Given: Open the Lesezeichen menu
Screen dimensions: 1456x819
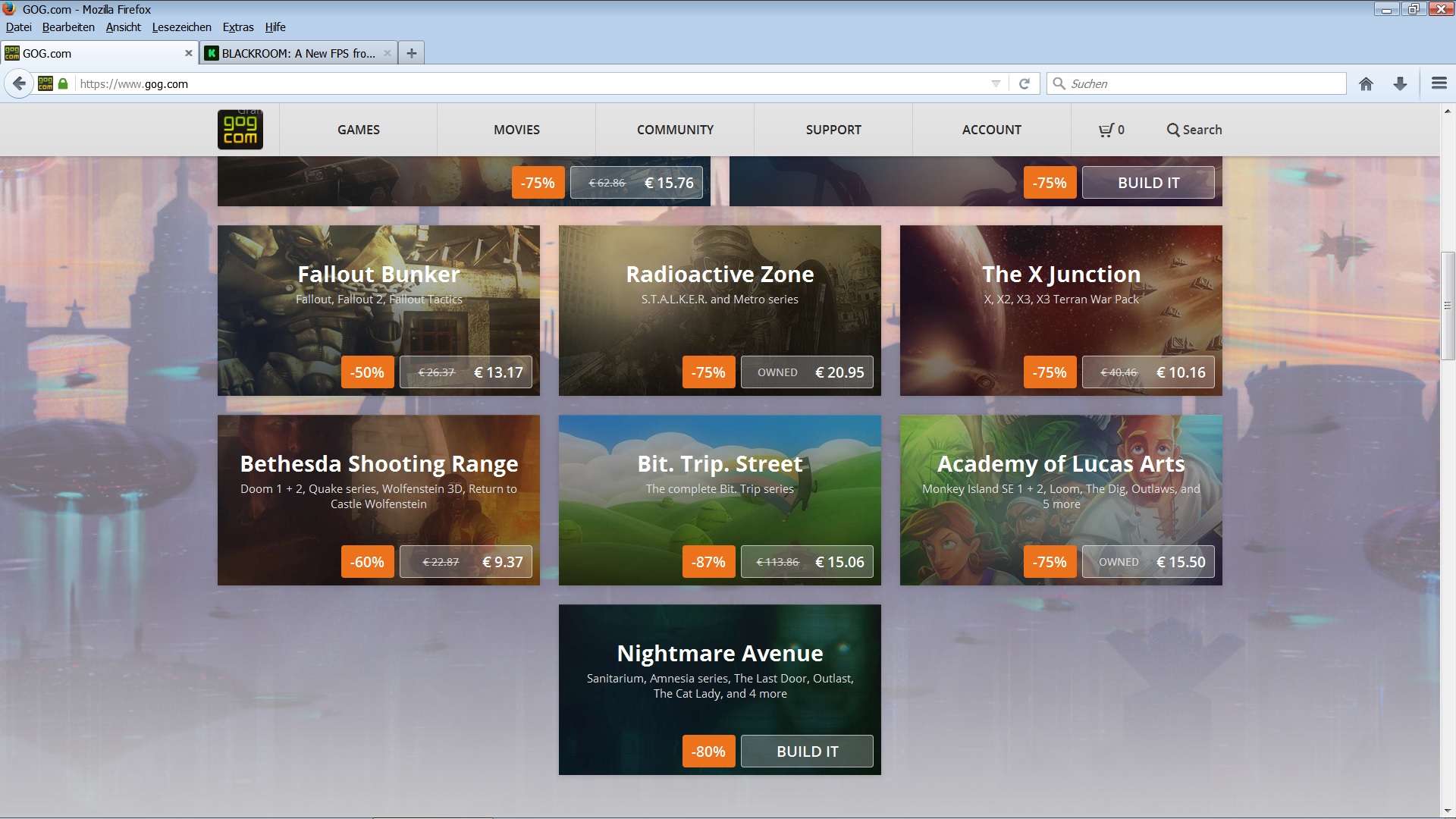Looking at the screenshot, I should click(x=181, y=27).
